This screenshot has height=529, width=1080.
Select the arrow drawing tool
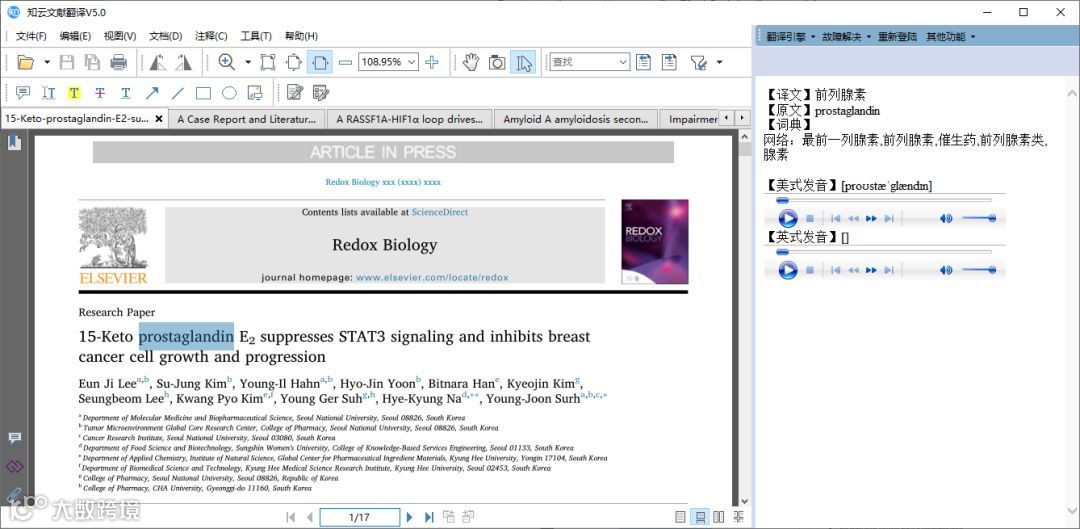(x=152, y=92)
